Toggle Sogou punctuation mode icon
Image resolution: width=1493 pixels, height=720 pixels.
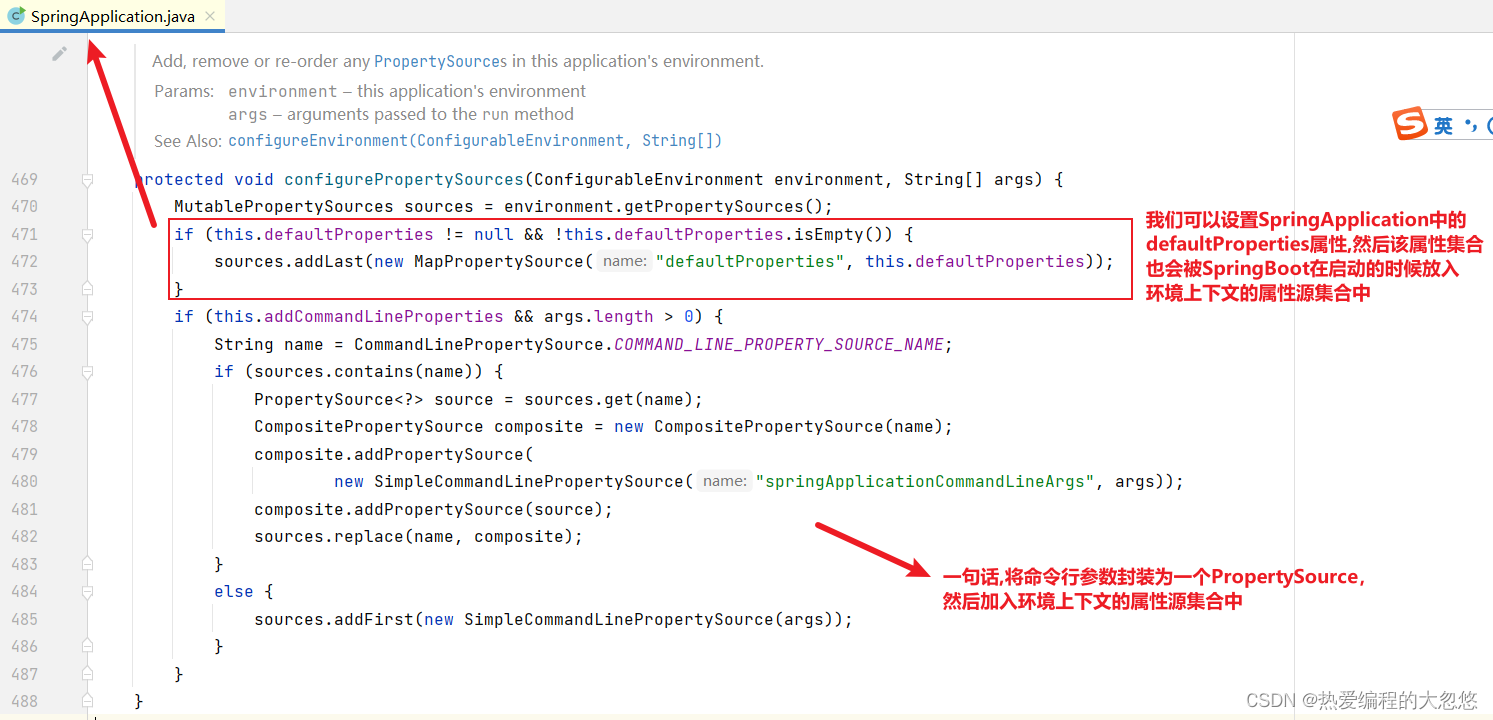click(1470, 126)
